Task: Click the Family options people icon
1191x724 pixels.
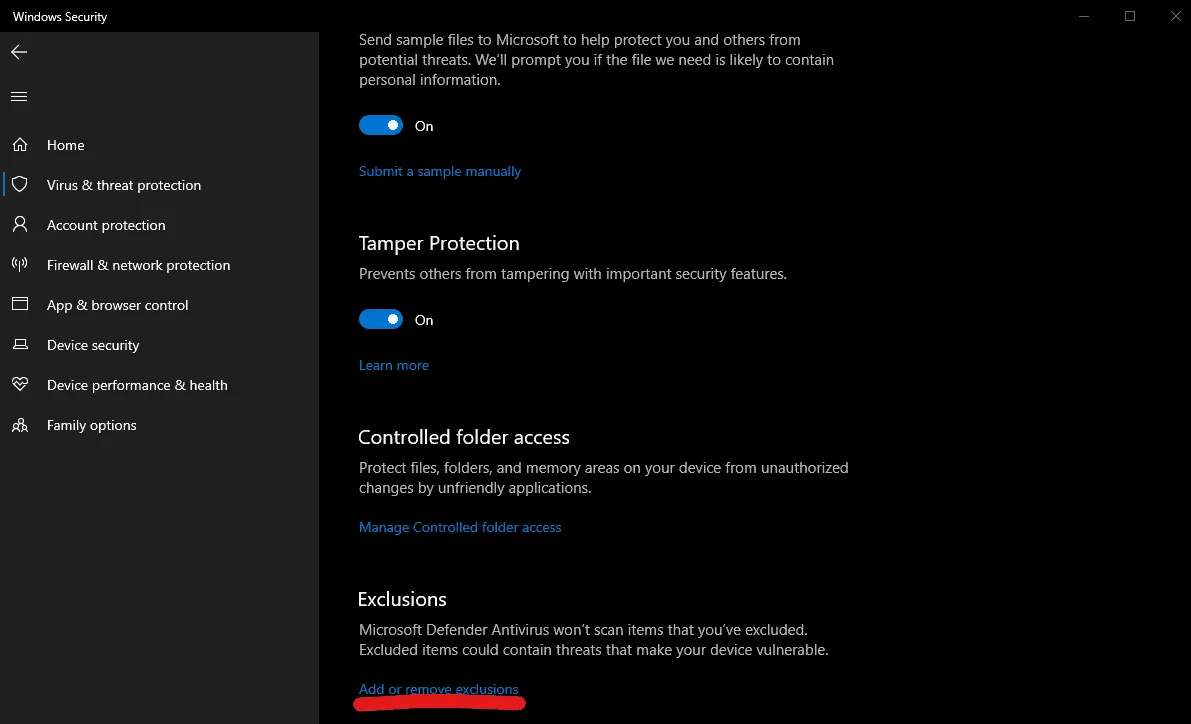Action: pyautogui.click(x=20, y=425)
